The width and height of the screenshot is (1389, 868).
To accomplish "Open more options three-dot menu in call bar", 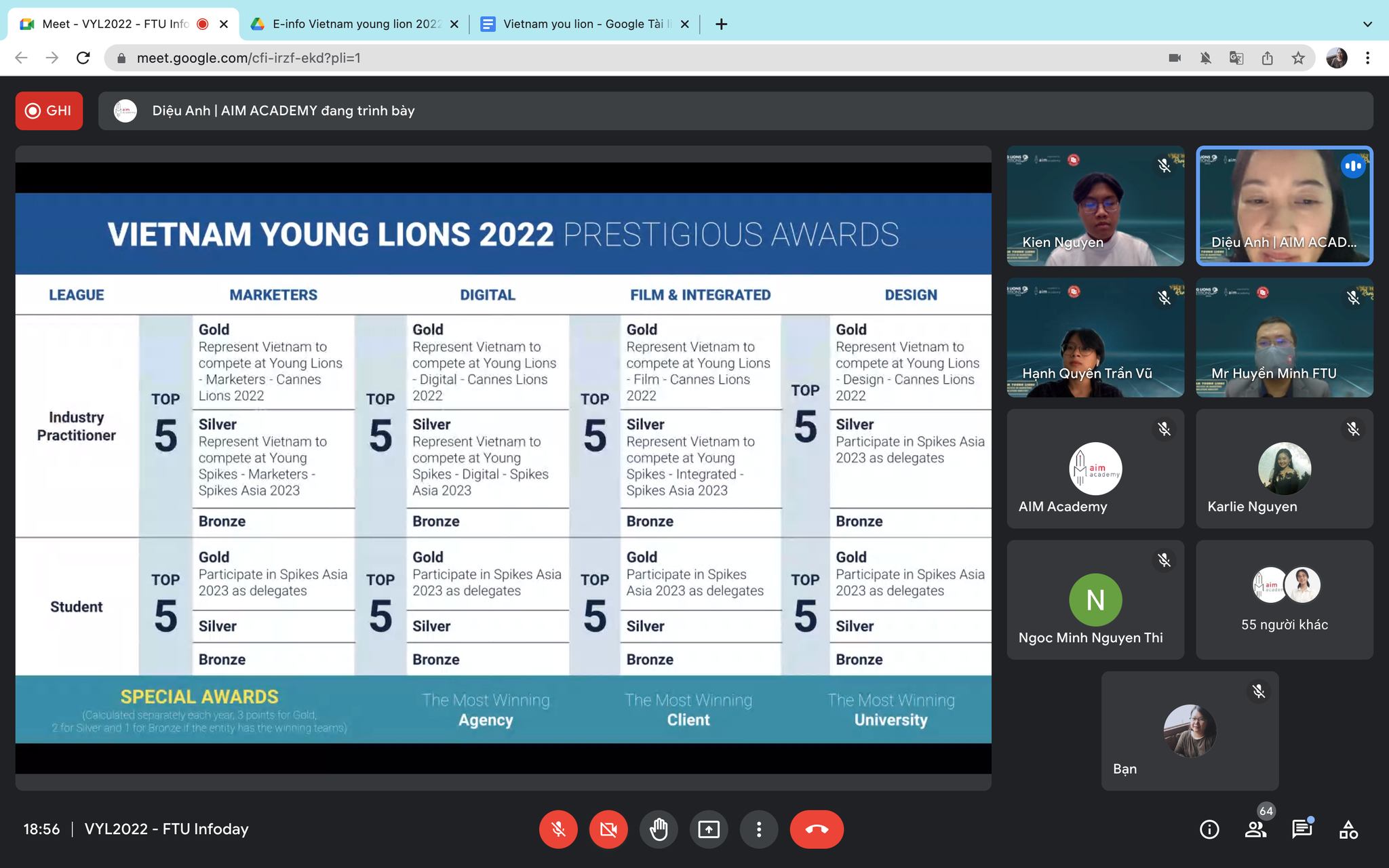I will (x=759, y=829).
